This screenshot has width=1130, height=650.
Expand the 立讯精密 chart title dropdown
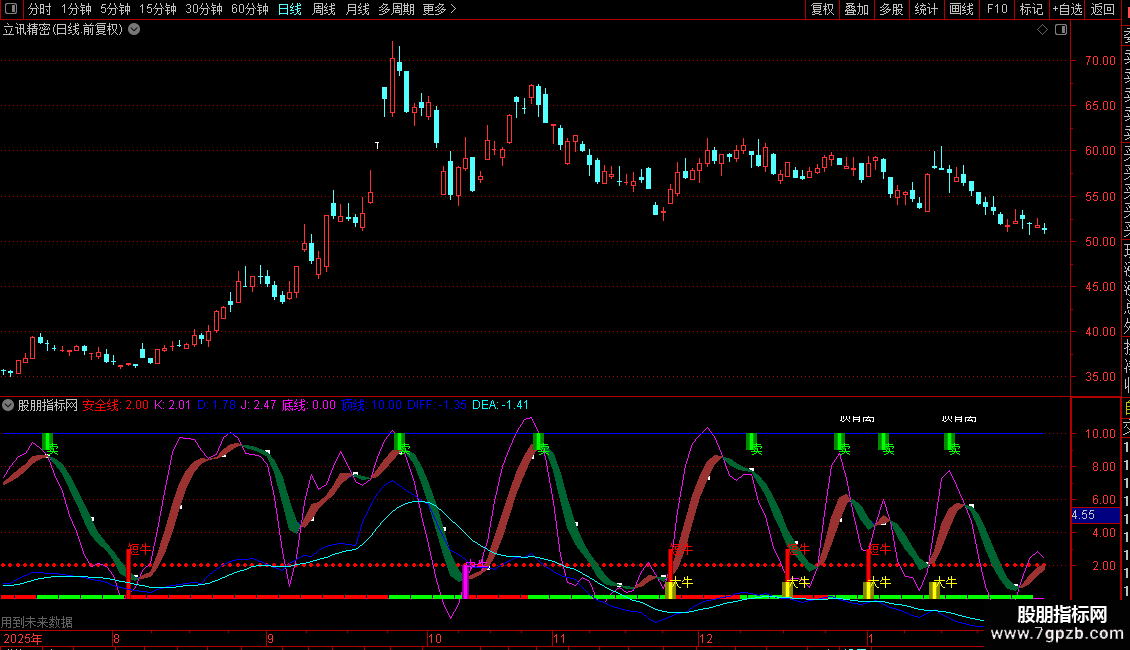click(x=134, y=29)
